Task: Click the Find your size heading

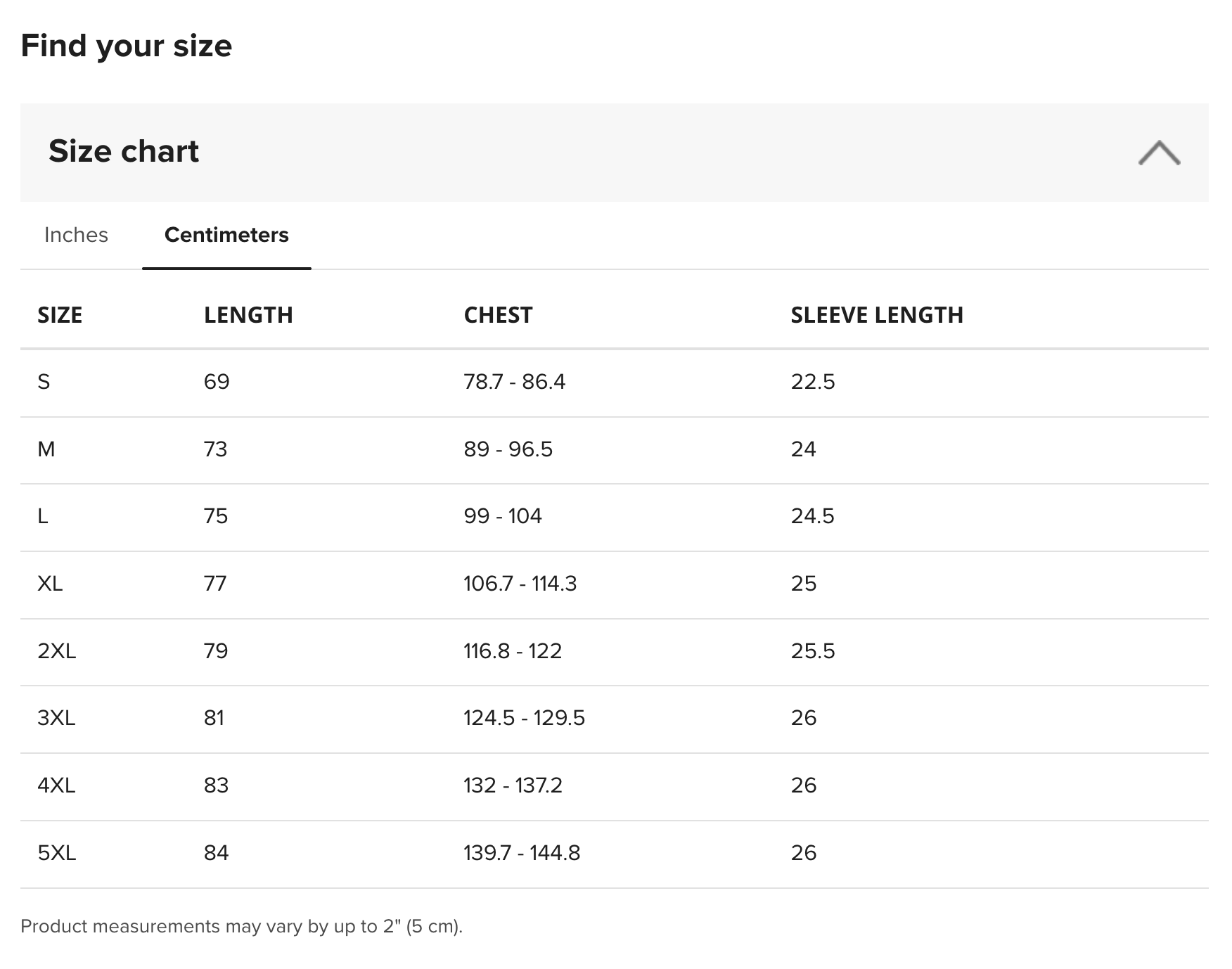Action: coord(127,46)
